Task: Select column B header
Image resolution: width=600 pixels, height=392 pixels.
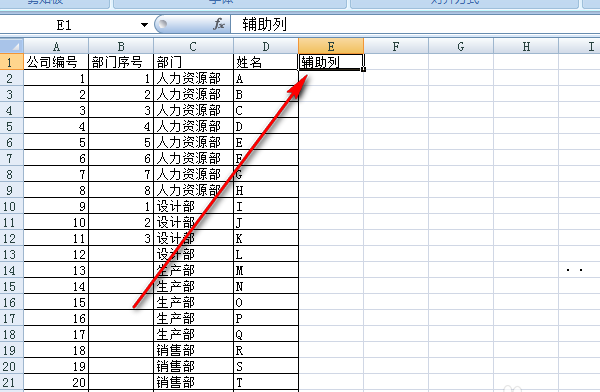Action: (121, 46)
